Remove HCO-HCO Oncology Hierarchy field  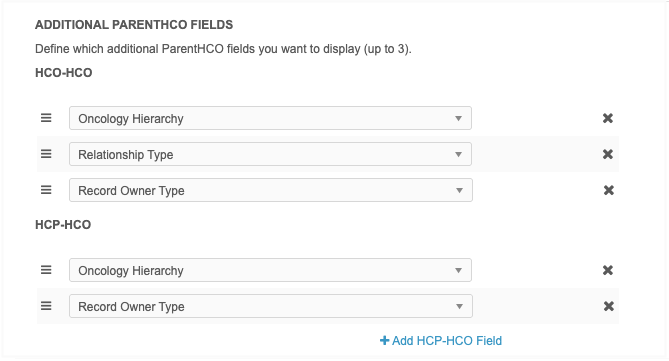608,118
